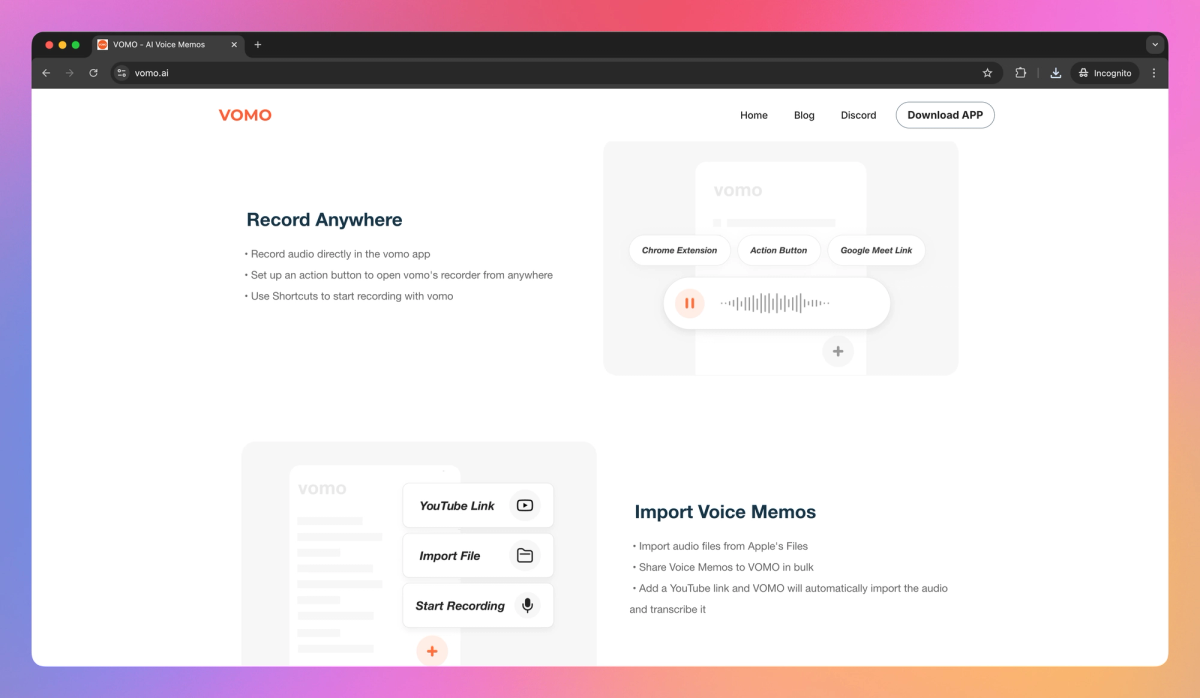Click the red close window button
The height and width of the screenshot is (698, 1200).
(49, 45)
